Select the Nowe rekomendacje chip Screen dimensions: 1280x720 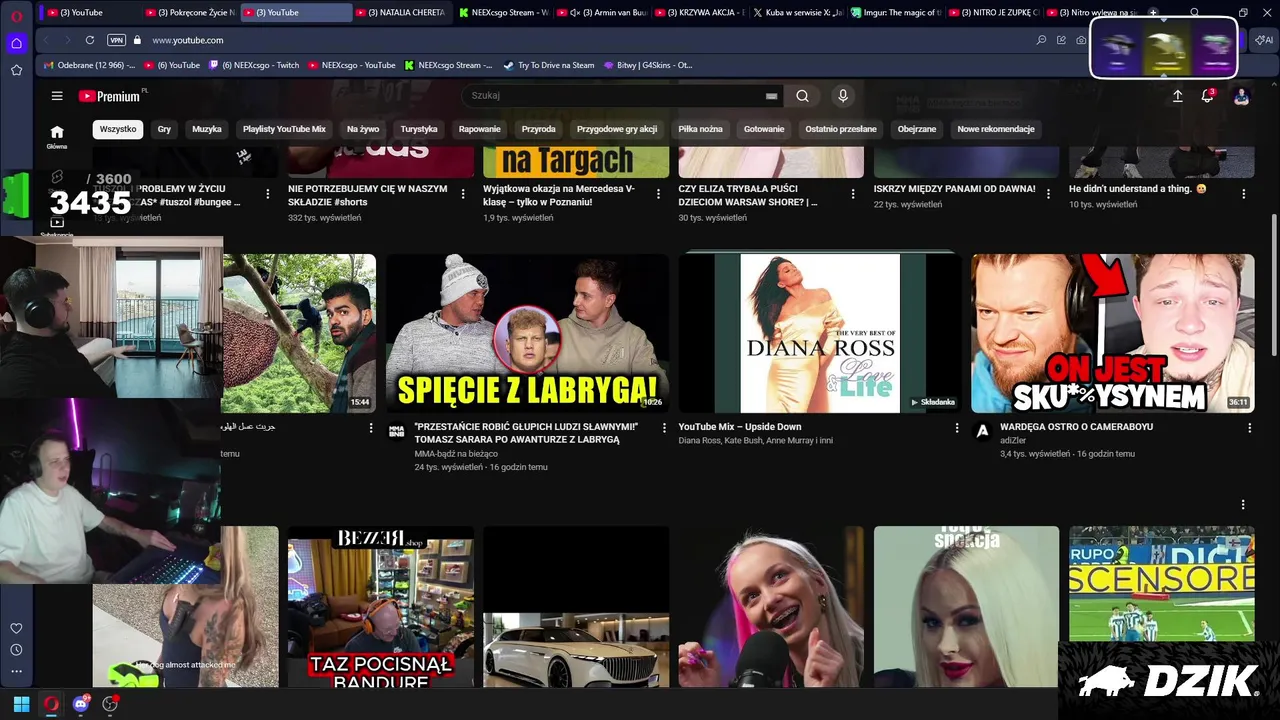[x=996, y=129]
